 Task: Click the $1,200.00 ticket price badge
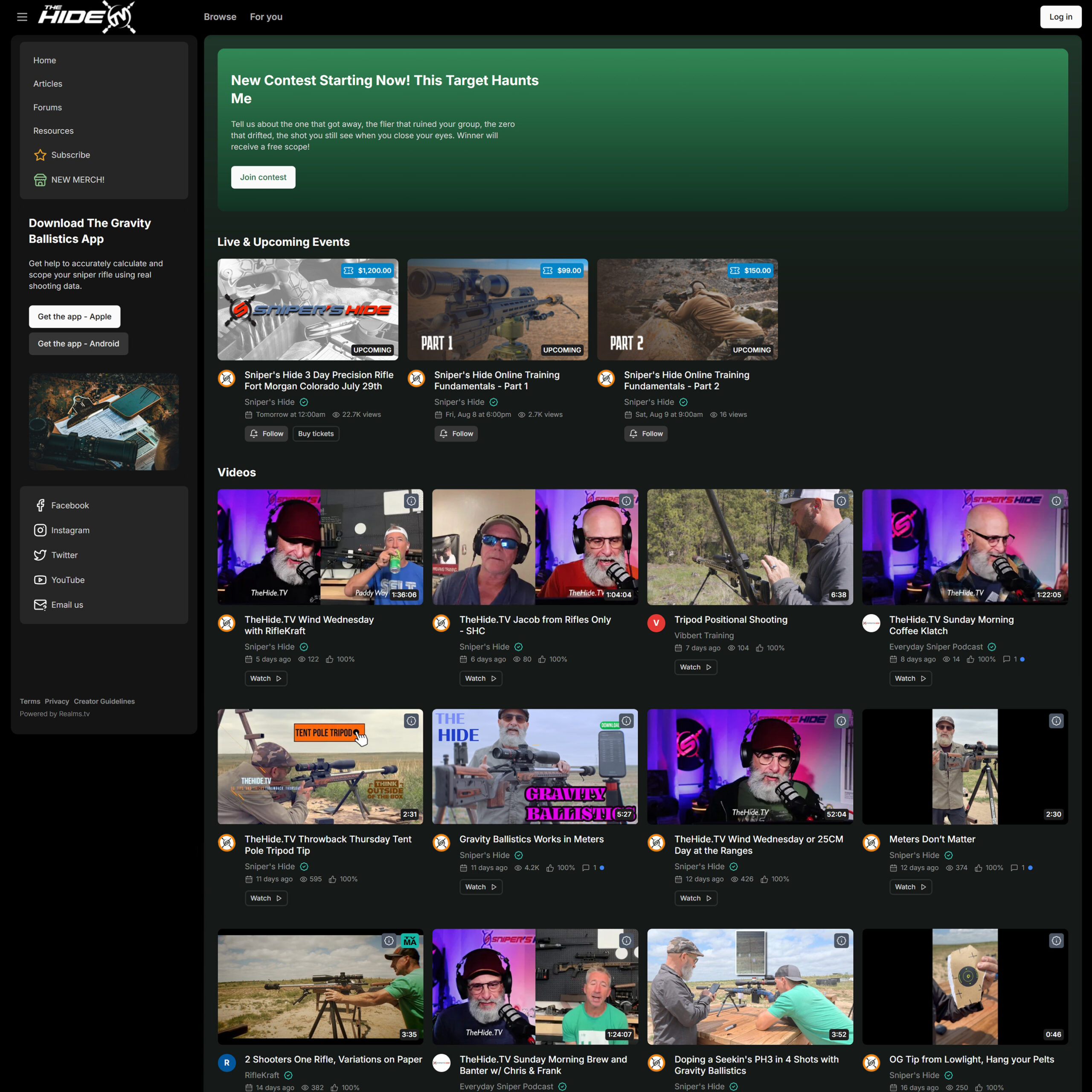coord(367,271)
